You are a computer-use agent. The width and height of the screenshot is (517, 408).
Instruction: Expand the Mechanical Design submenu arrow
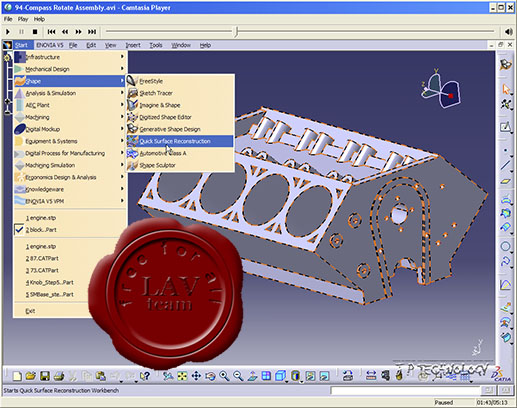122,69
